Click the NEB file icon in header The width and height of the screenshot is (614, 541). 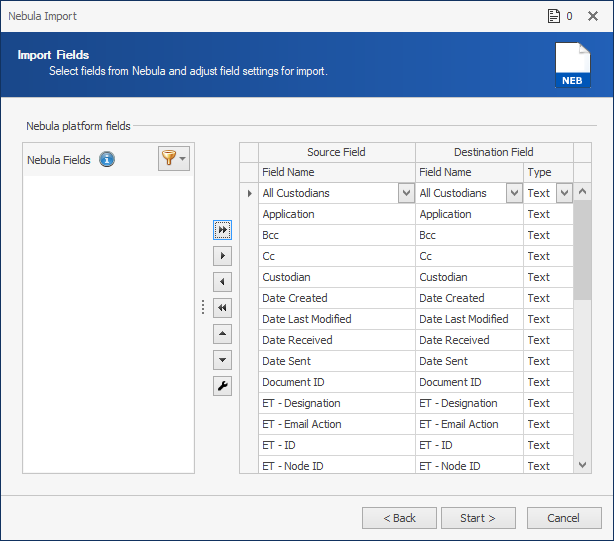(x=572, y=65)
